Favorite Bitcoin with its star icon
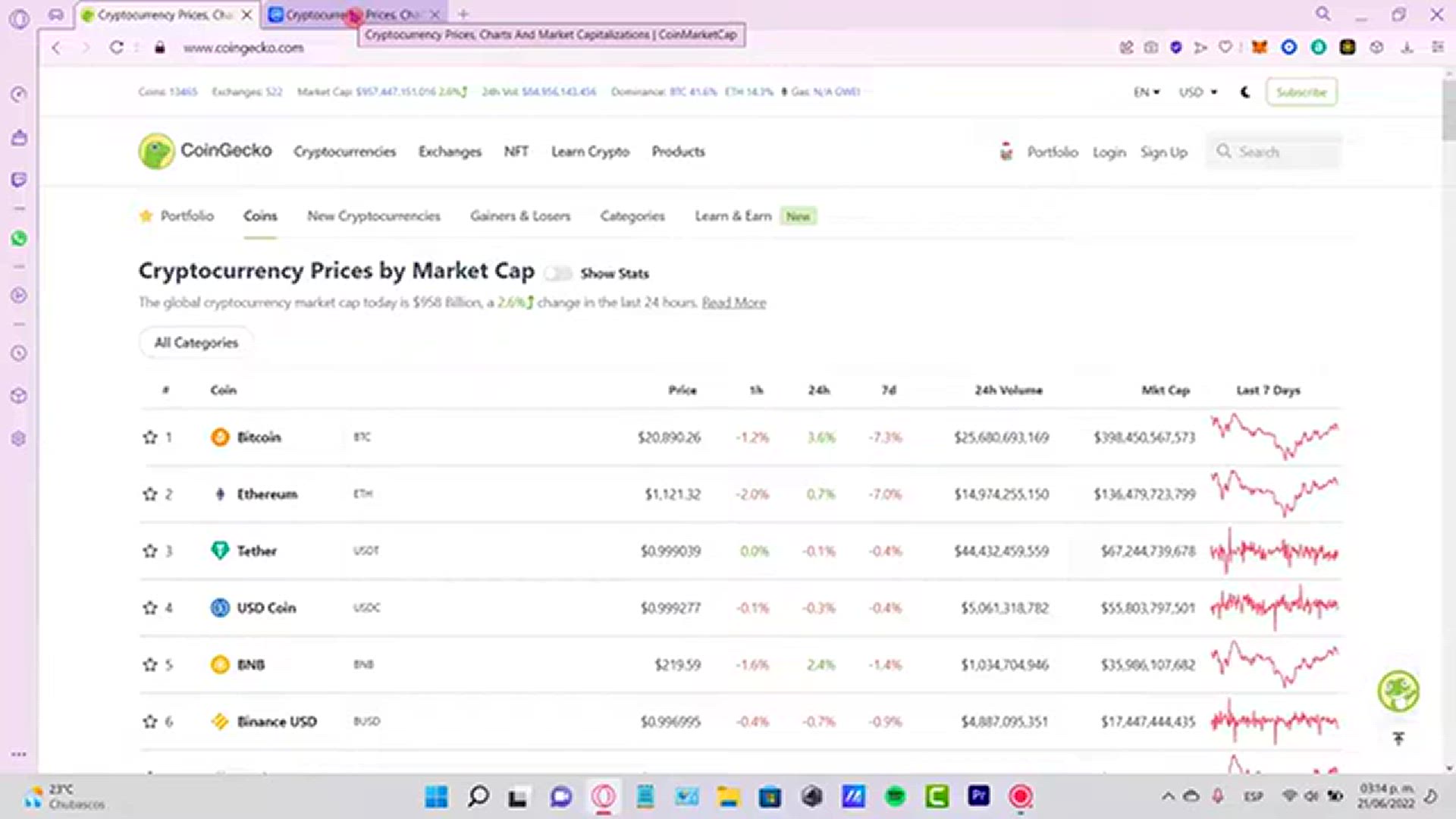 pos(149,438)
